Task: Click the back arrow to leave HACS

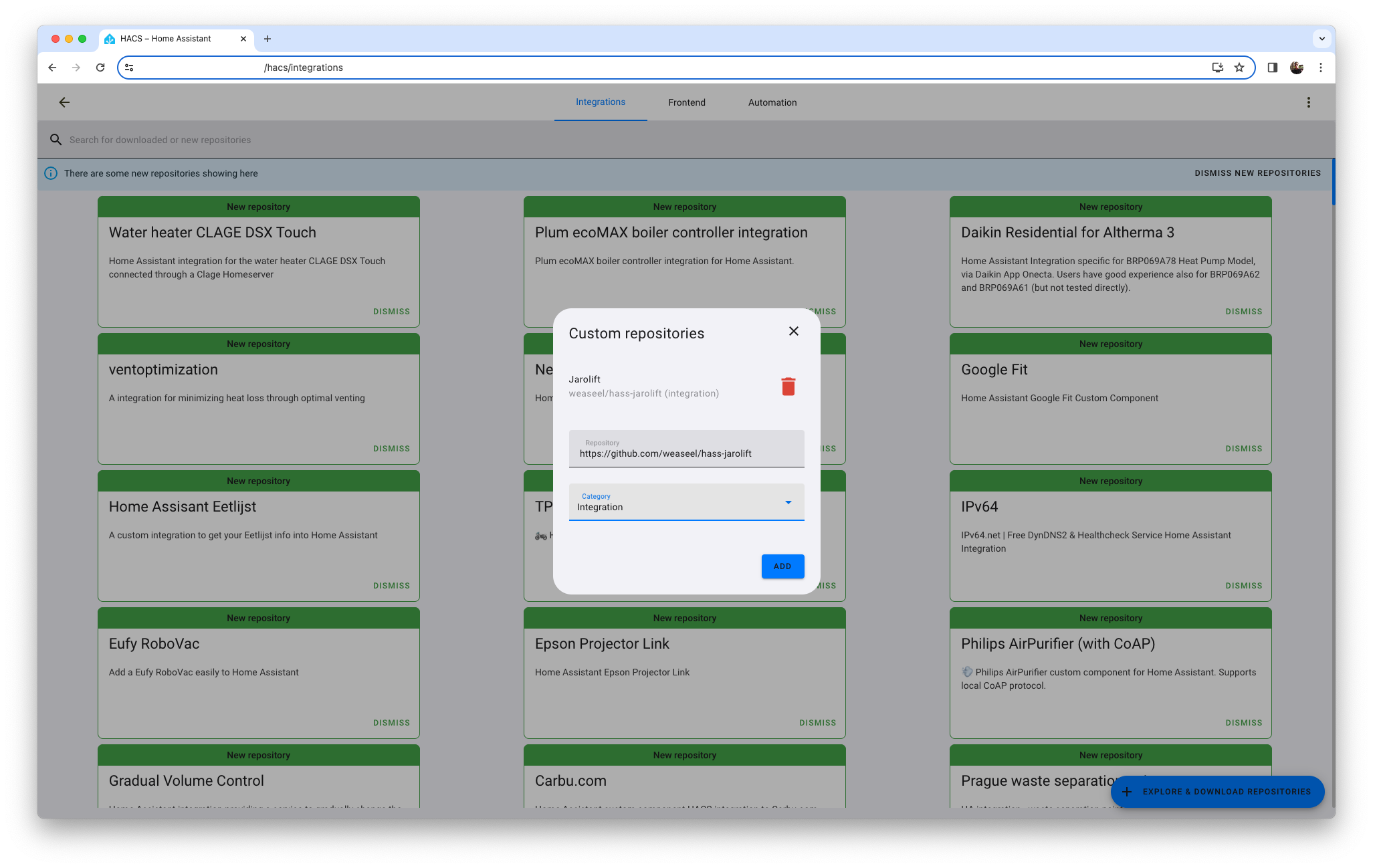Action: [64, 102]
